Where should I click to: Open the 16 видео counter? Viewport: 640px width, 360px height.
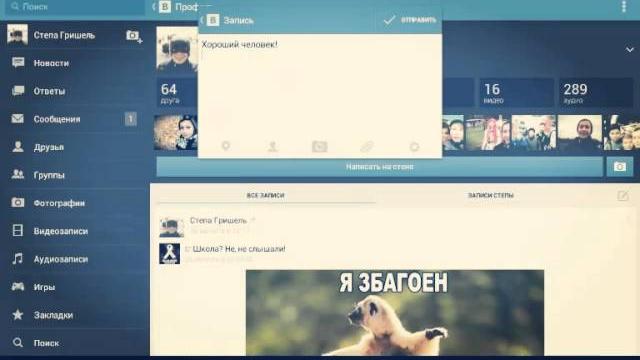click(x=516, y=93)
